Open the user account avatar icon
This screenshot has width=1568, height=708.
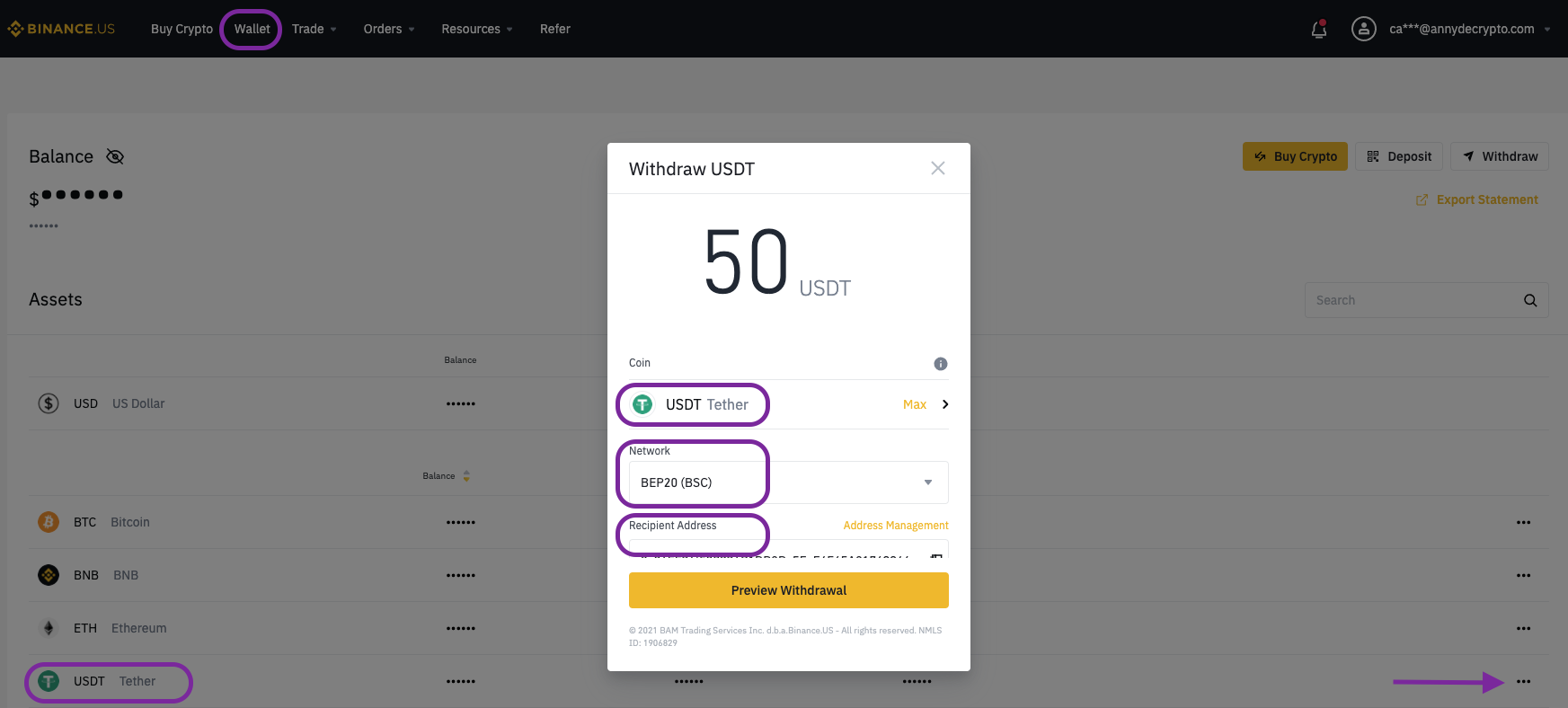pyautogui.click(x=1363, y=29)
